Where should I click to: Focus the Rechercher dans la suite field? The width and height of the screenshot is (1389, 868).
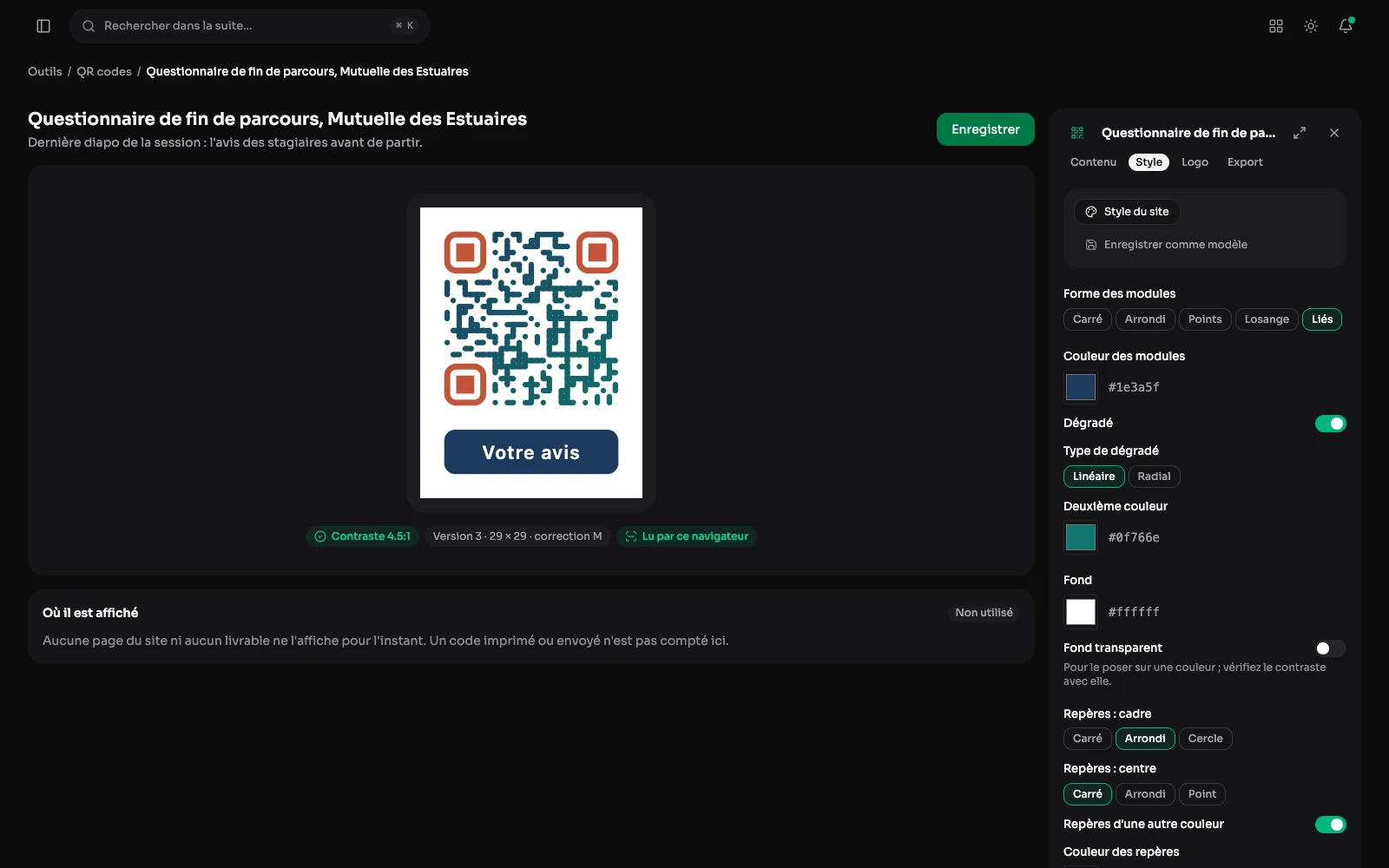pyautogui.click(x=250, y=26)
